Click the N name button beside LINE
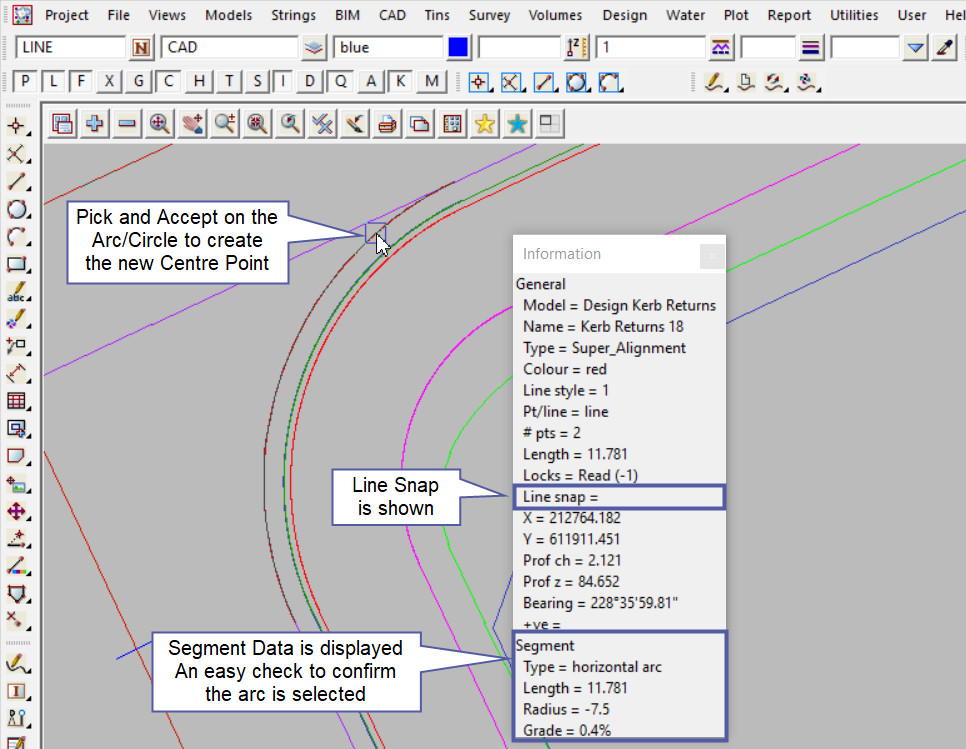The height and width of the screenshot is (749, 966). coord(141,47)
